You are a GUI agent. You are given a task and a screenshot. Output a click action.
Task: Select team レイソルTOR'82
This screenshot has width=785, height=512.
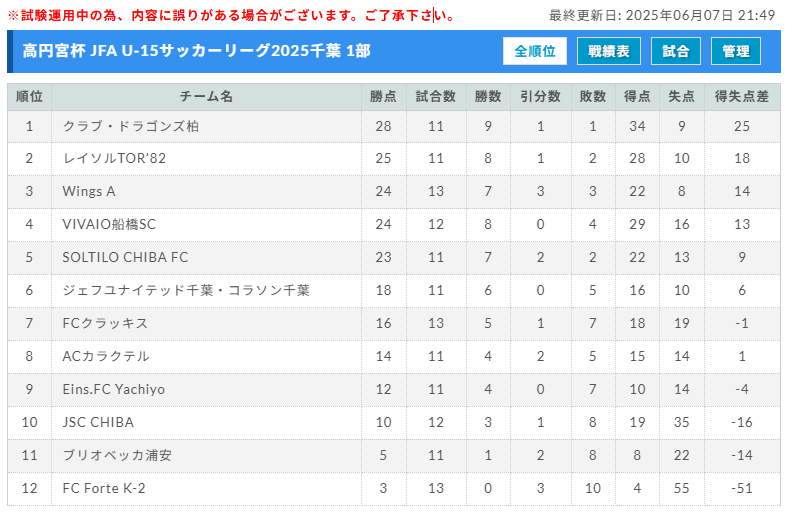[114, 159]
